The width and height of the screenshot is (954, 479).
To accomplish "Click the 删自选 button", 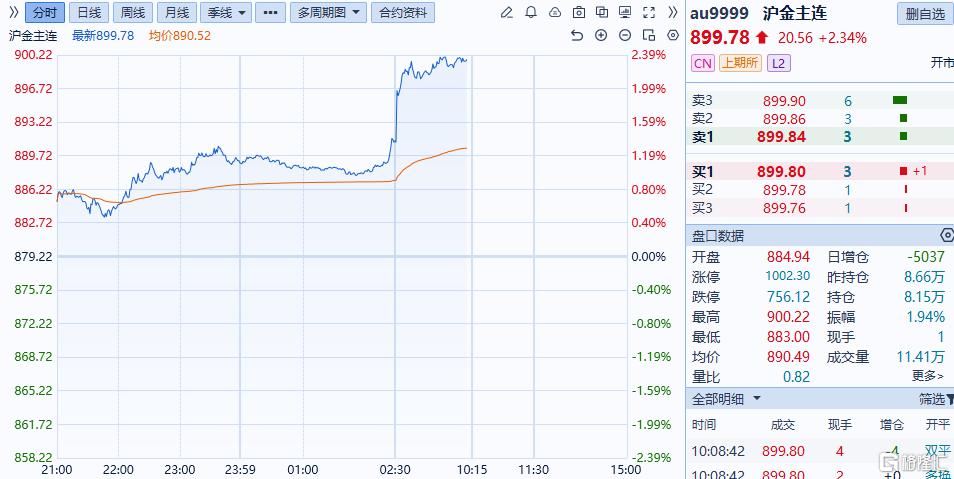I will pyautogui.click(x=925, y=13).
